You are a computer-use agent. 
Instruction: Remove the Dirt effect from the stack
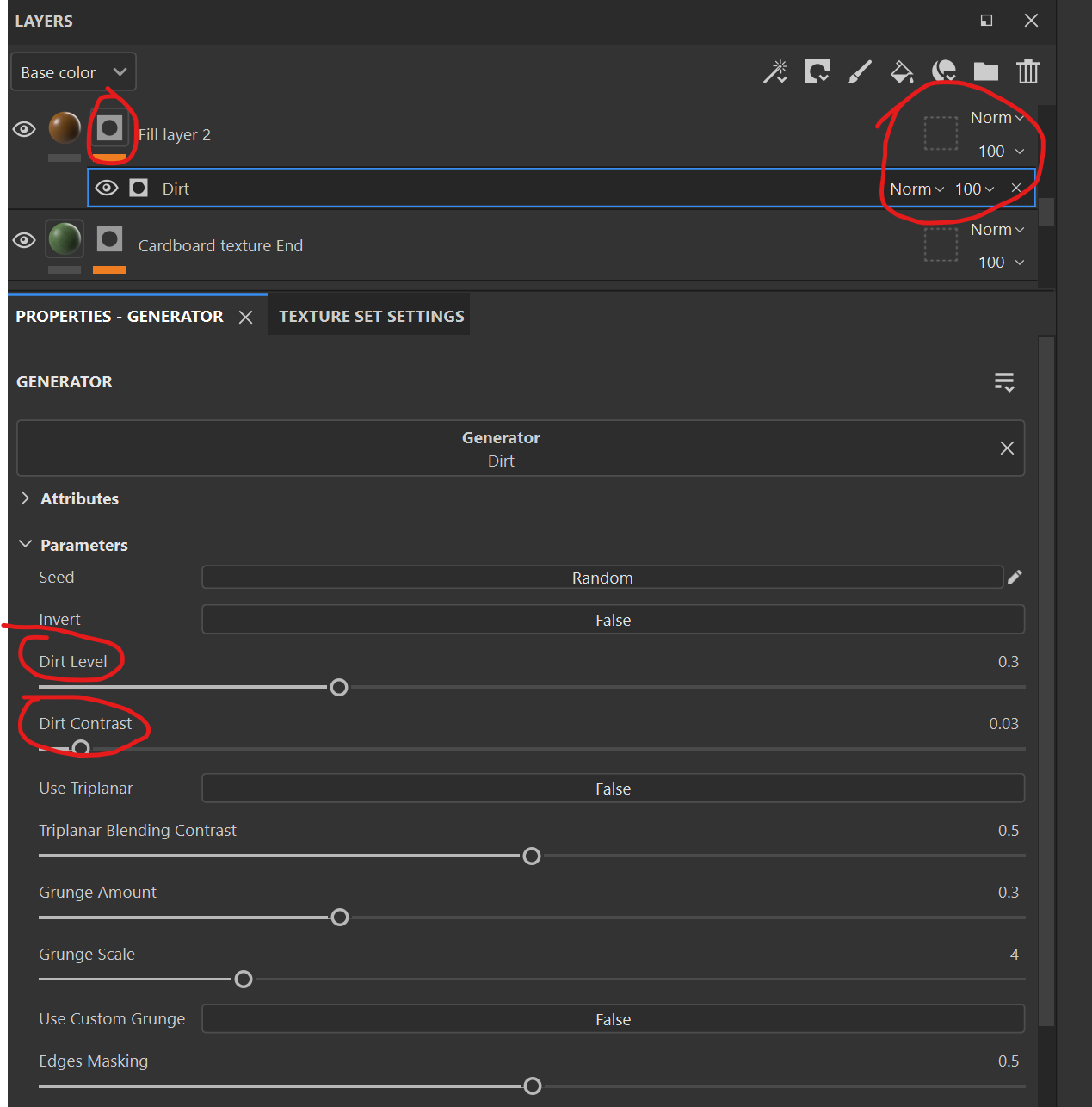[x=1016, y=188]
